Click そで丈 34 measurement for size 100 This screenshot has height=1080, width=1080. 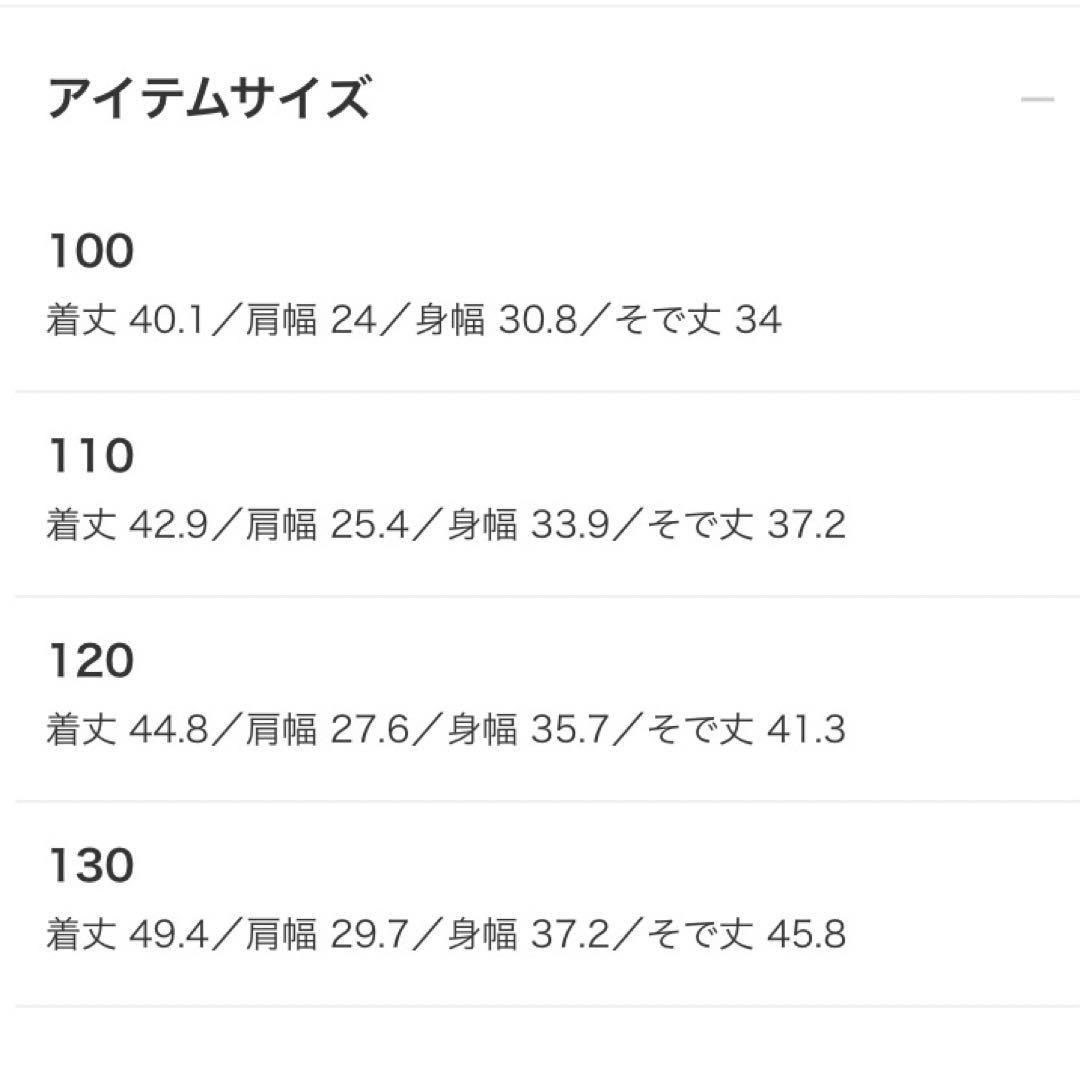tap(699, 321)
